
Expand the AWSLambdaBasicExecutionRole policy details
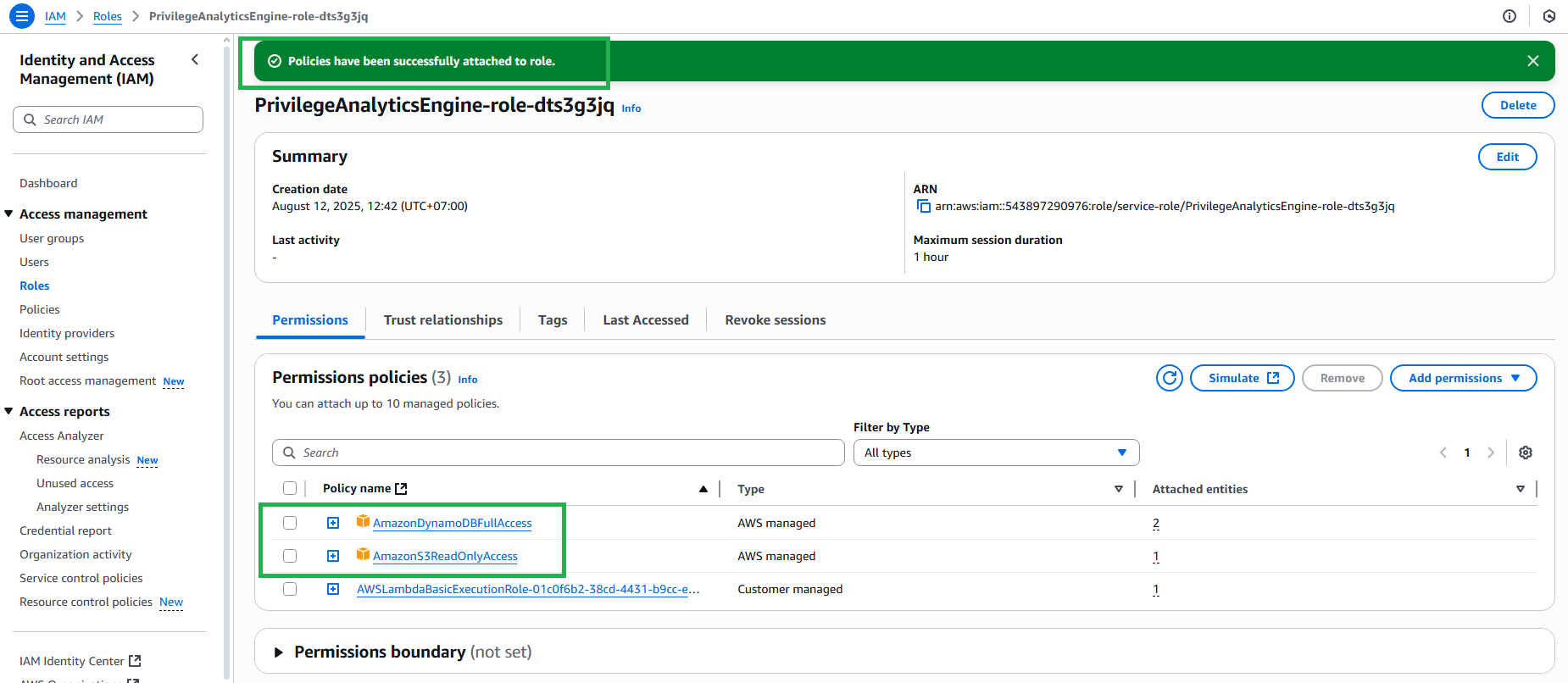(x=333, y=589)
